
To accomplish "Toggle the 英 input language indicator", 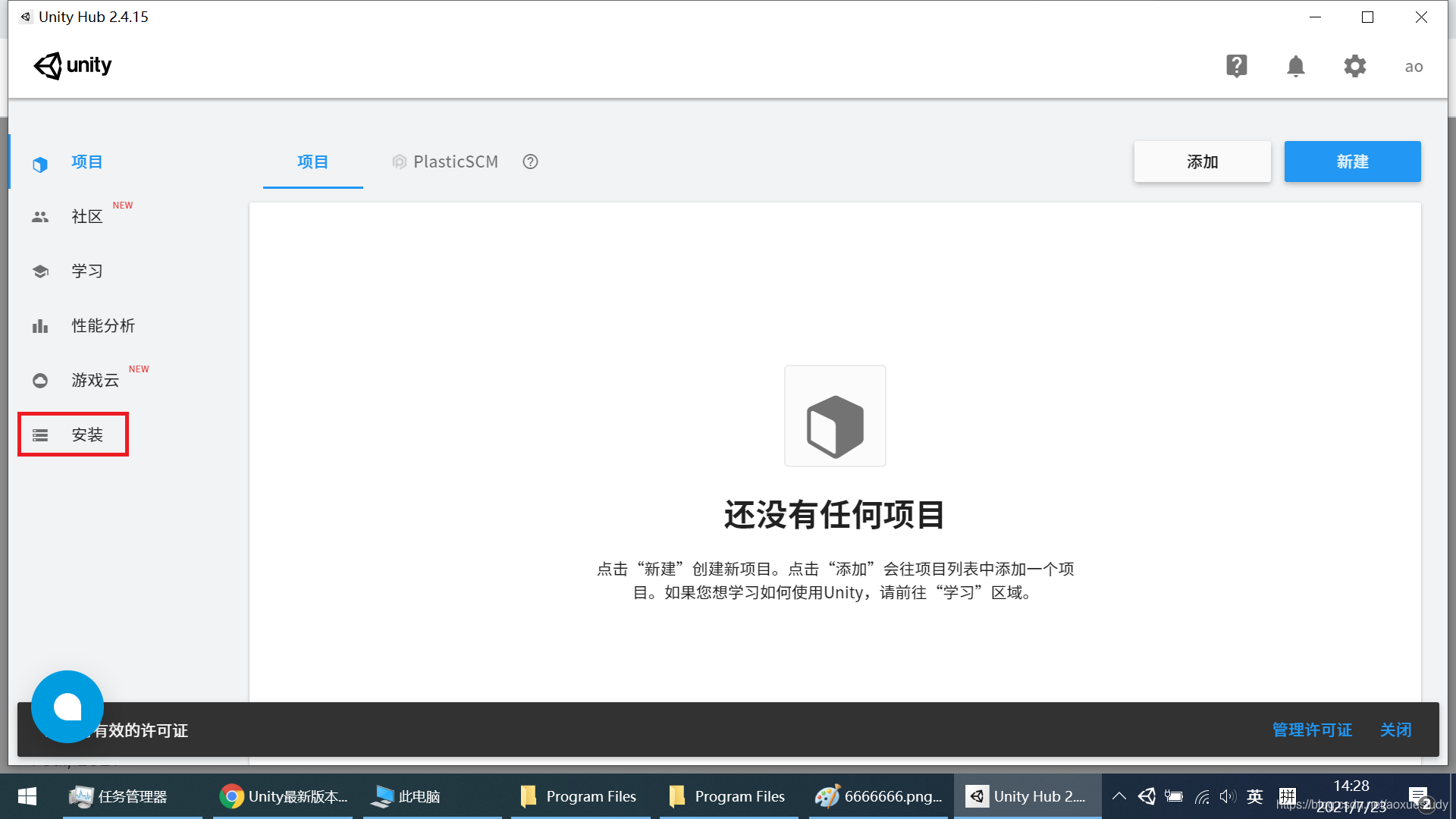I will (1255, 796).
